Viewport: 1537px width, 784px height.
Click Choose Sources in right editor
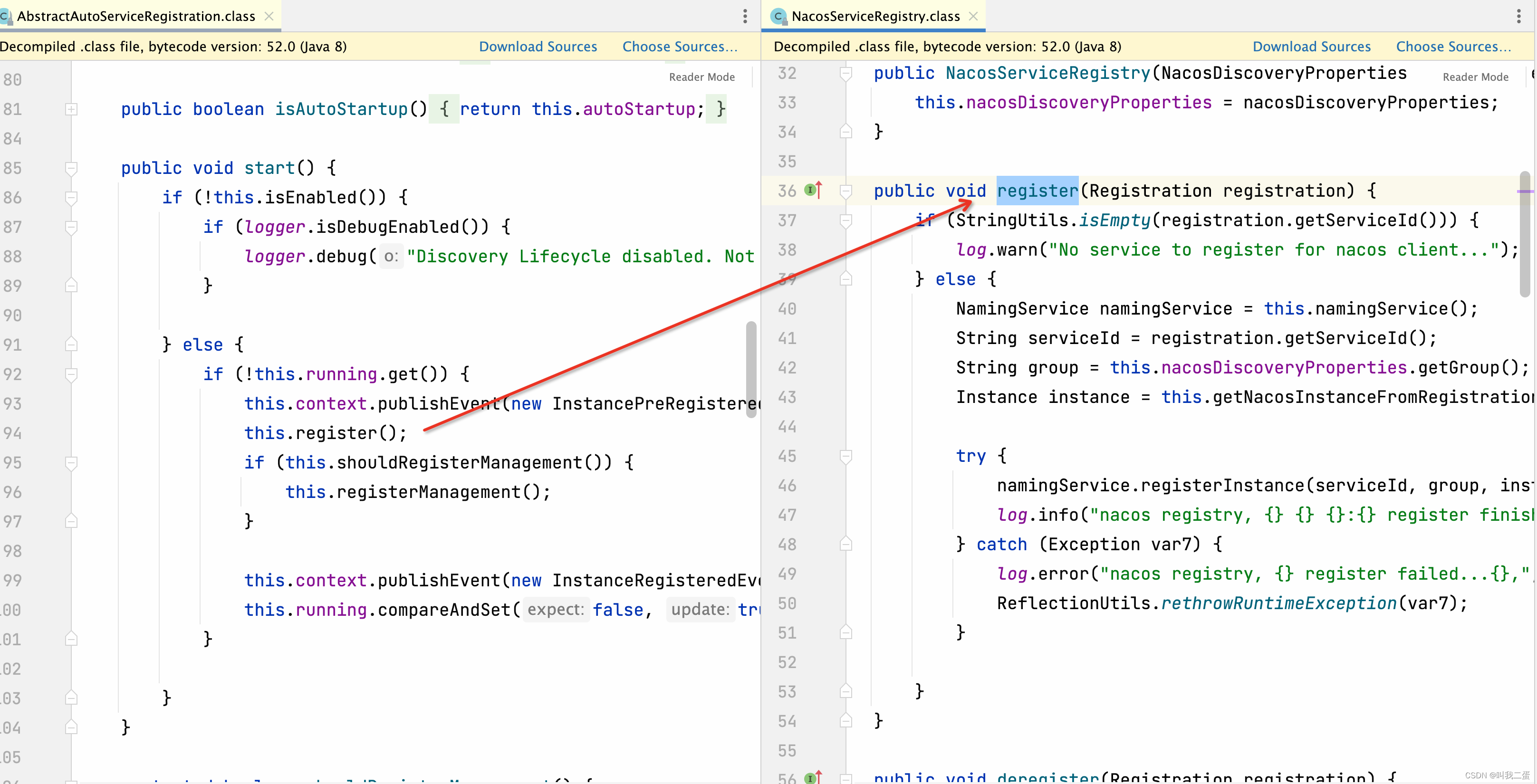pos(1453,47)
